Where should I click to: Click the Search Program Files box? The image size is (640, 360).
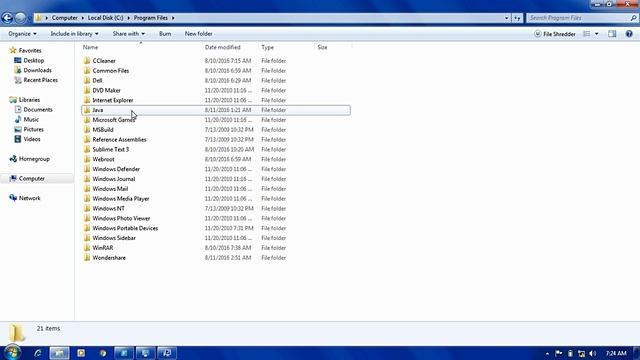click(x=582, y=18)
